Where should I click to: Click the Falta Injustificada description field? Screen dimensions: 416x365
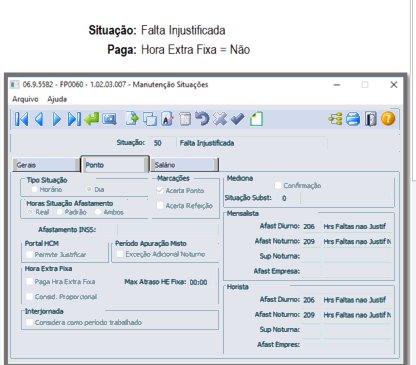(x=253, y=143)
